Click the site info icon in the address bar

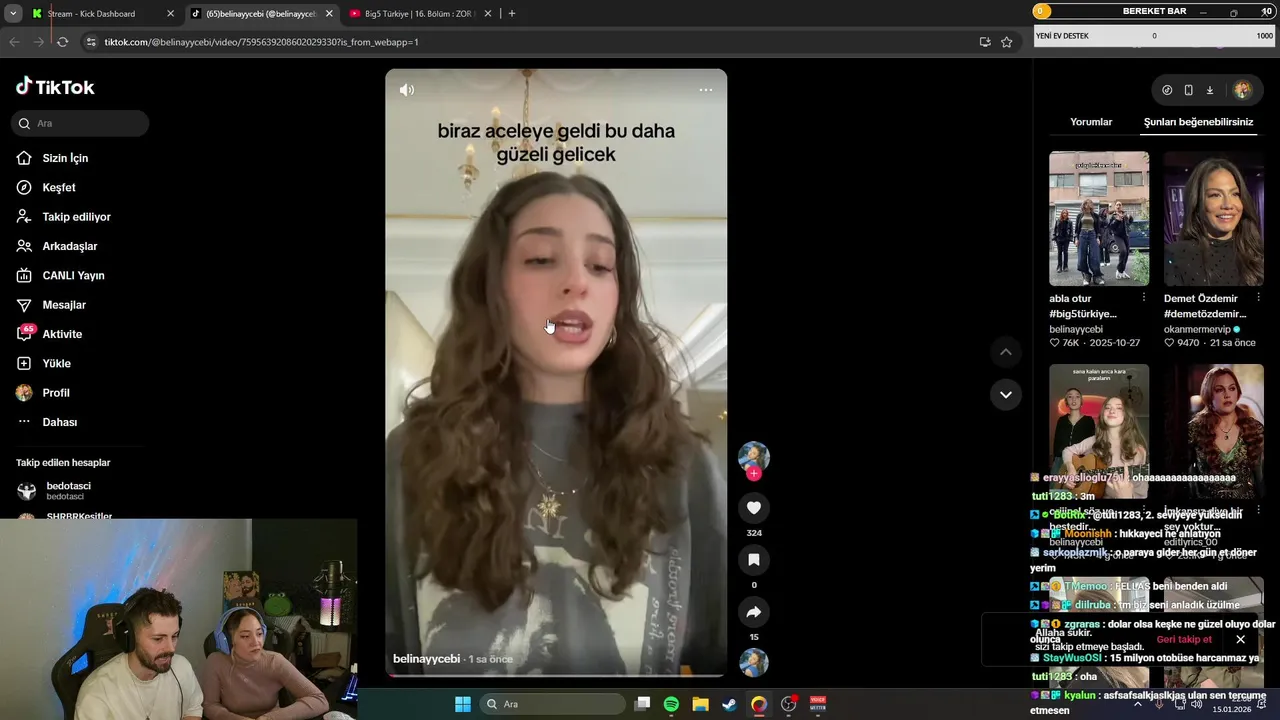point(91,42)
